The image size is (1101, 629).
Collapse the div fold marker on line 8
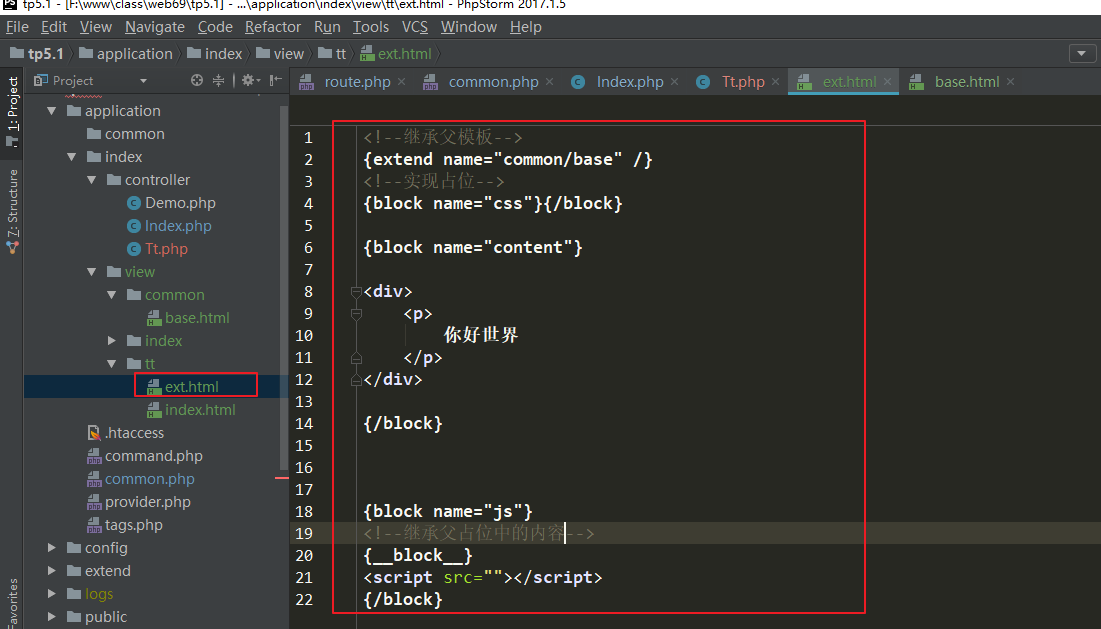[356, 292]
